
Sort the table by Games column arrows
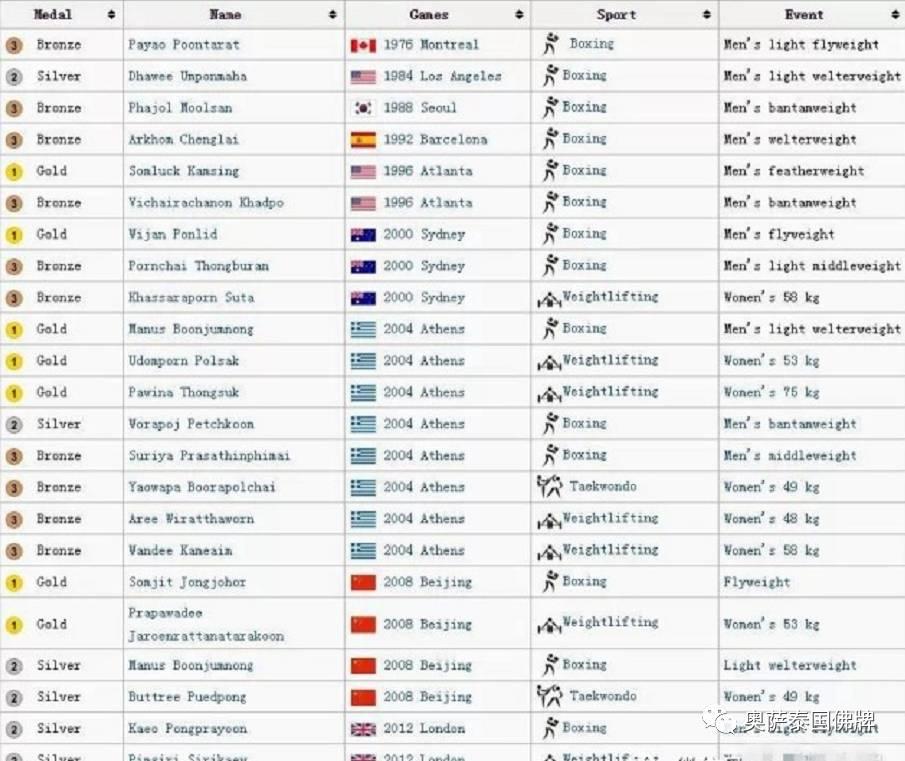pyautogui.click(x=518, y=15)
